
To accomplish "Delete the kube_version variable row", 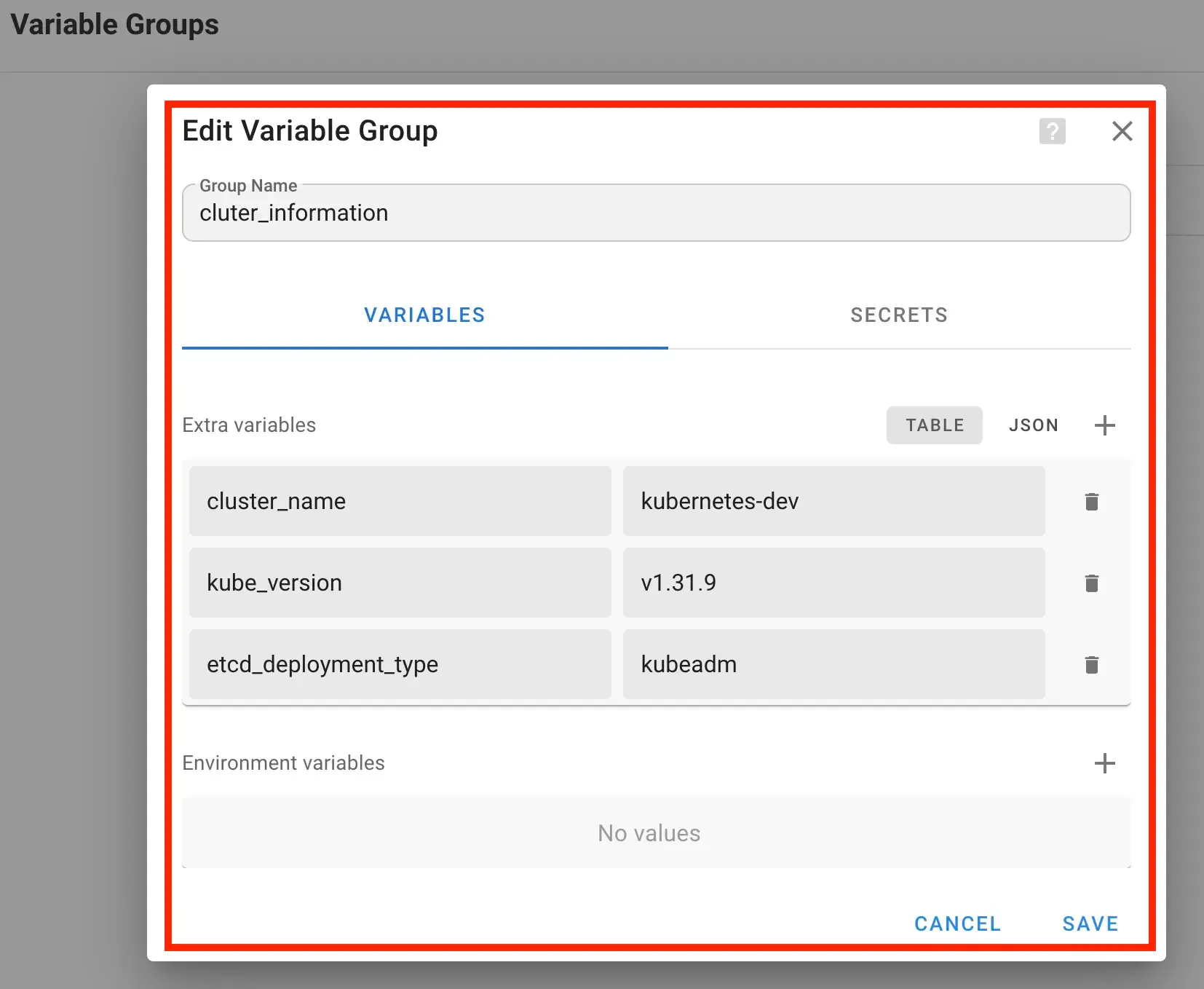I will [x=1090, y=583].
